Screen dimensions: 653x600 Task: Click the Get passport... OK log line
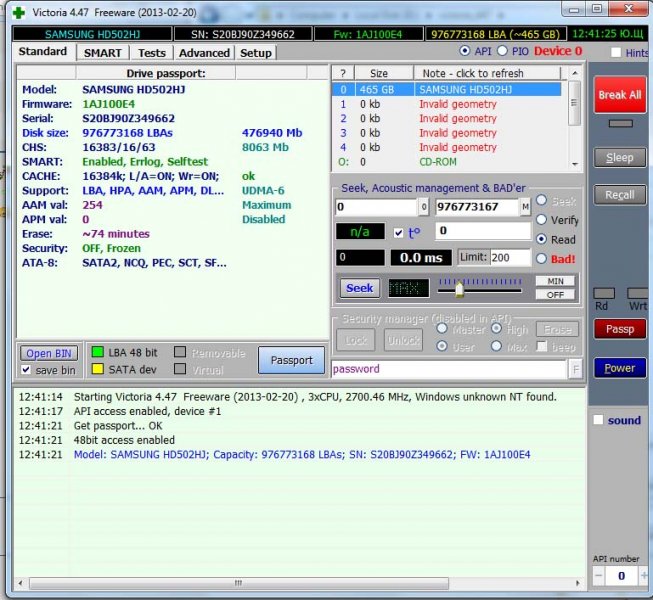coord(118,426)
